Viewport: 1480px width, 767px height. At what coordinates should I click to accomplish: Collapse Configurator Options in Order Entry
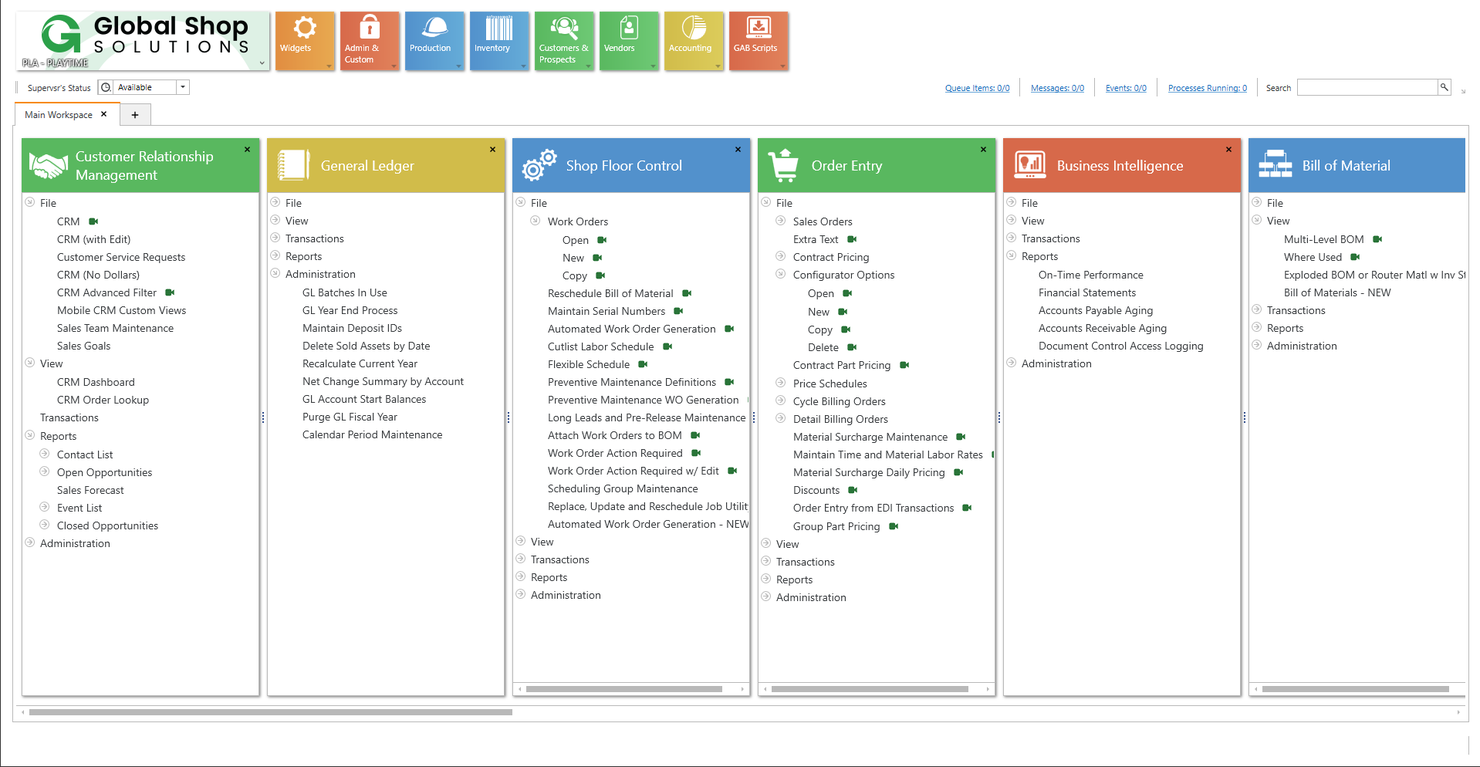point(781,274)
